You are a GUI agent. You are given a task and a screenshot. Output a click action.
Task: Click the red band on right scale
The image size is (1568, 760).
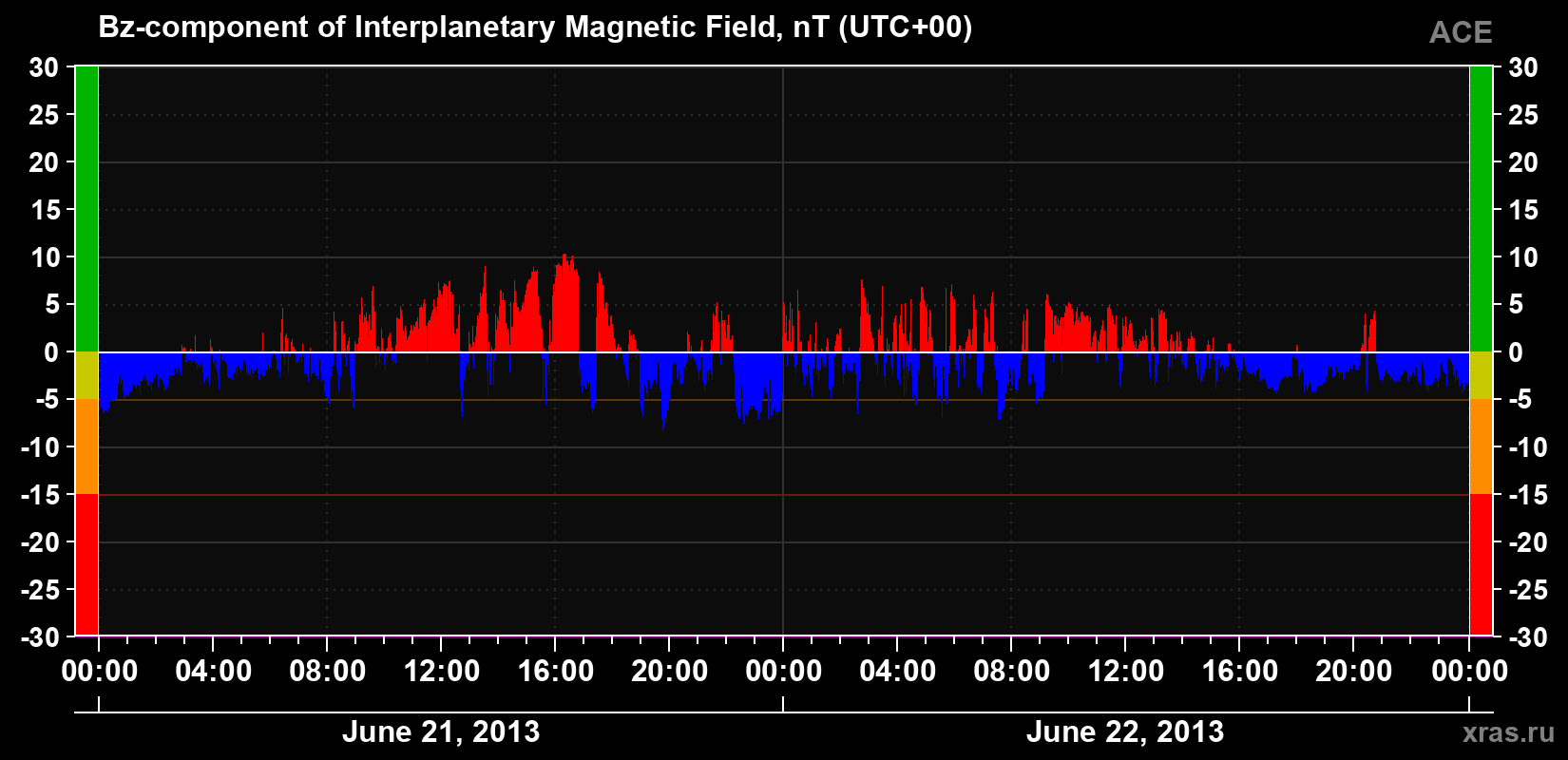[1481, 564]
